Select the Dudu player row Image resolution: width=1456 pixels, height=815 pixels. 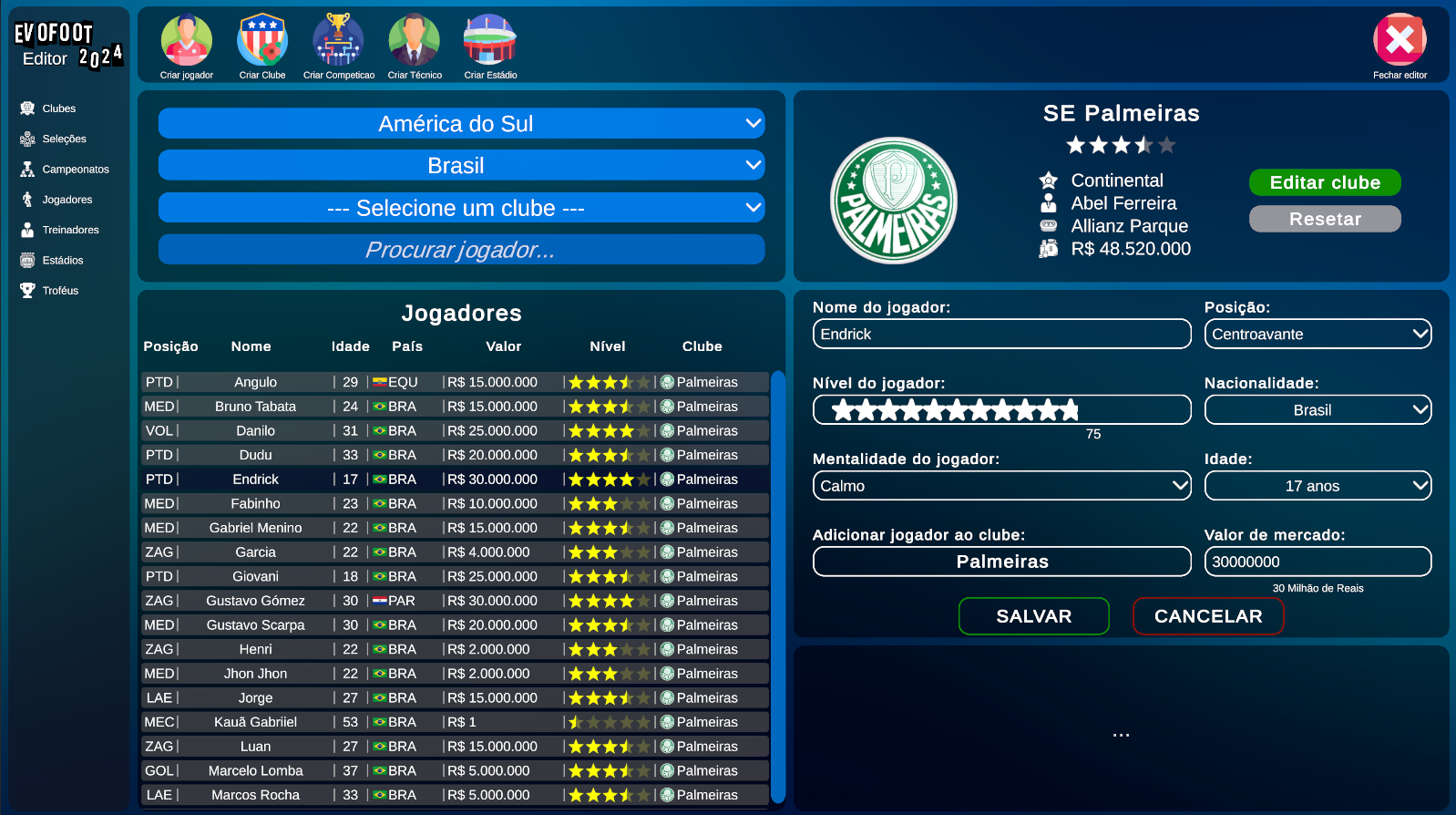455,455
